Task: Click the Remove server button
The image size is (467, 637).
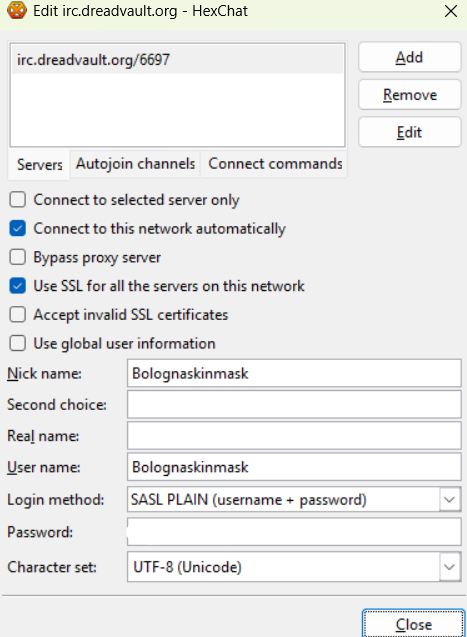Action: click(x=409, y=95)
